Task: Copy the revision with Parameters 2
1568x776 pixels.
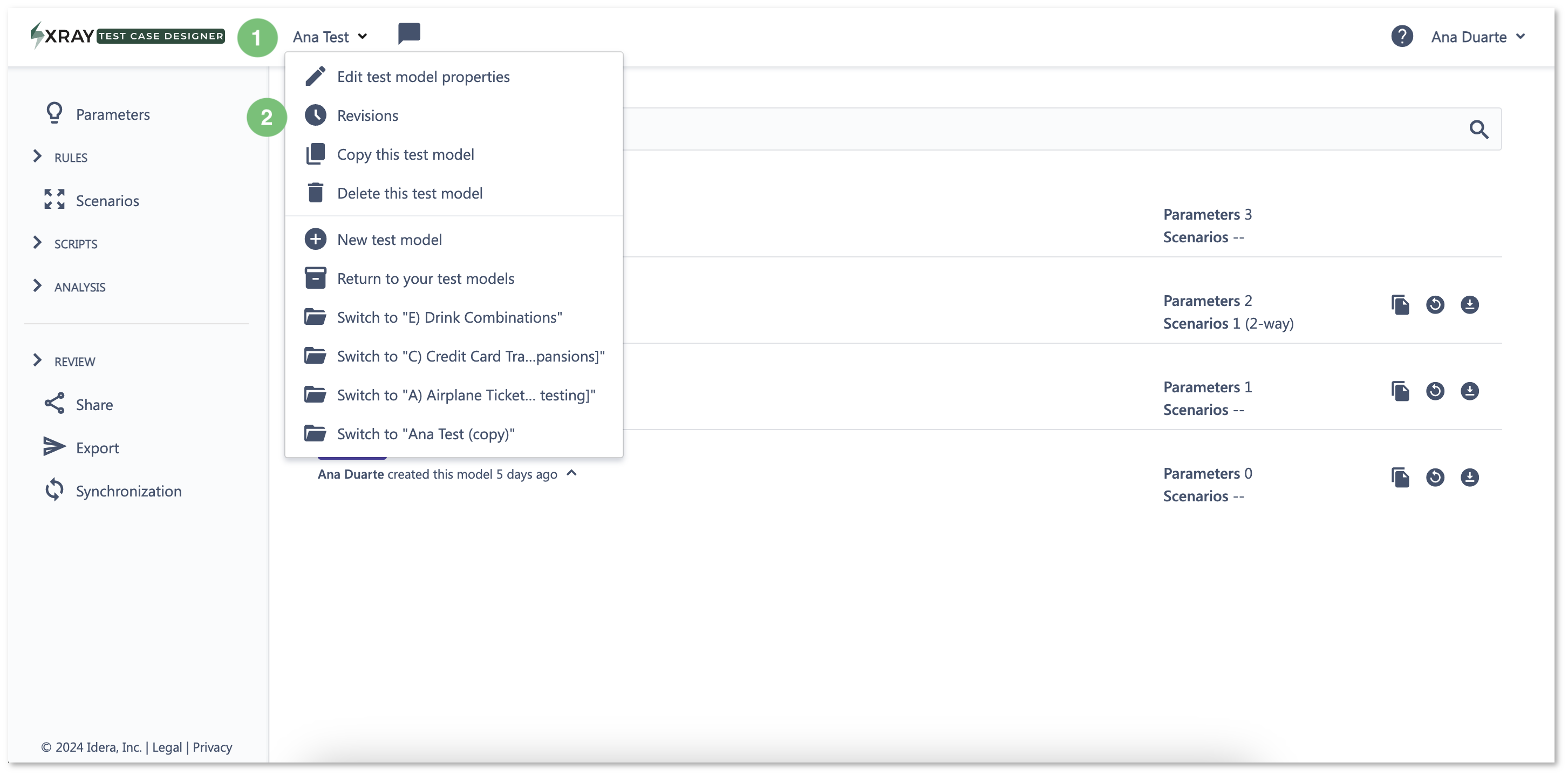Action: [1400, 304]
